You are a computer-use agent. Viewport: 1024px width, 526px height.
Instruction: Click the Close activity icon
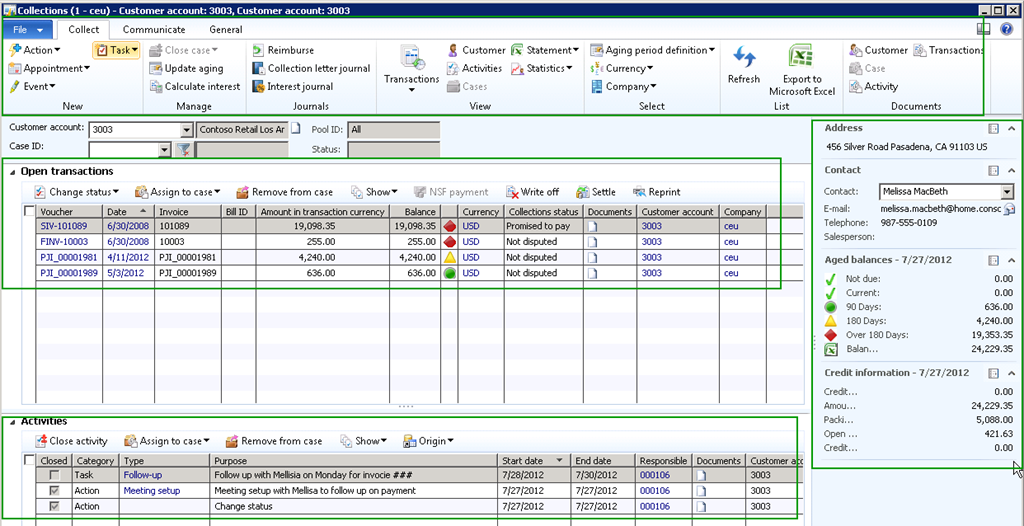coord(40,441)
